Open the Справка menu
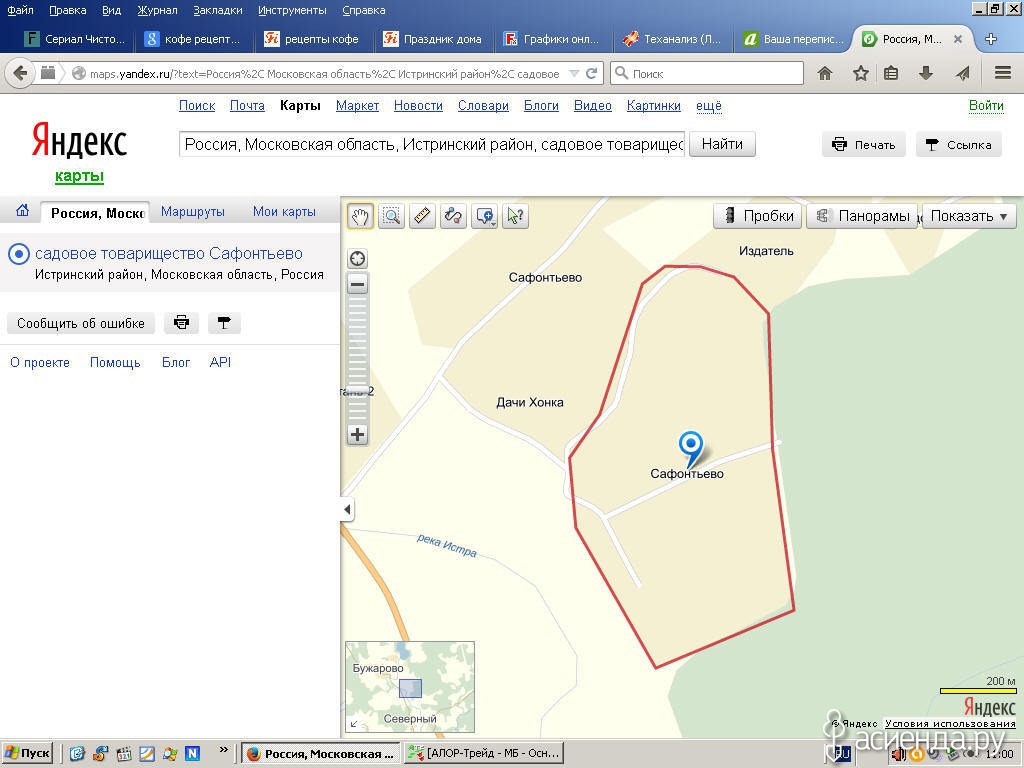The height and width of the screenshot is (768, 1024). 364,10
